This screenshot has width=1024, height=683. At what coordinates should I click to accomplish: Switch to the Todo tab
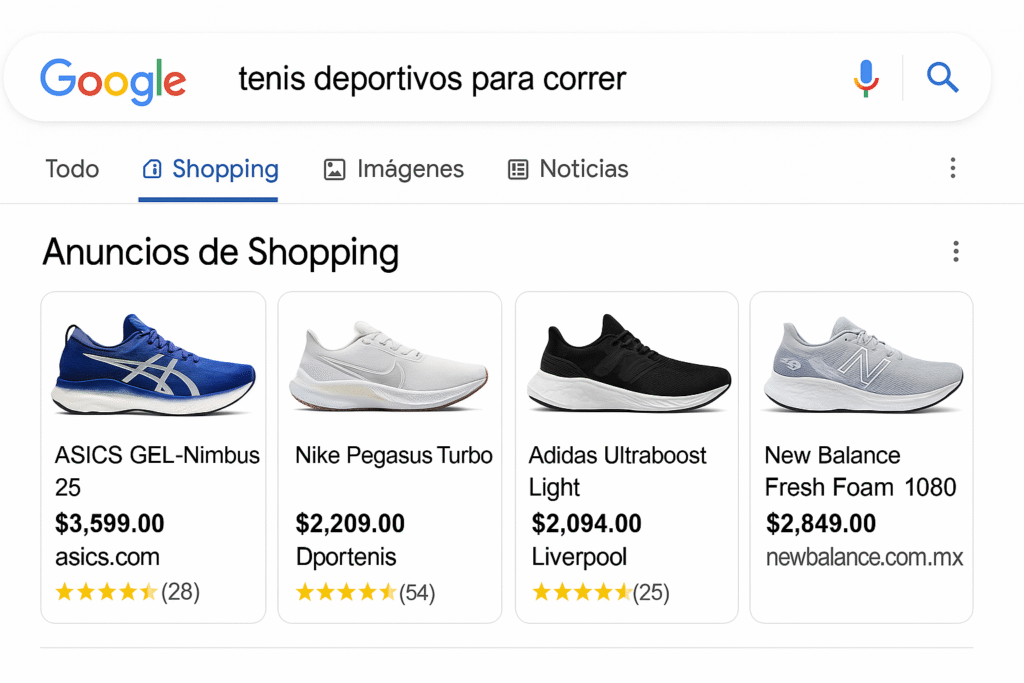[x=72, y=169]
